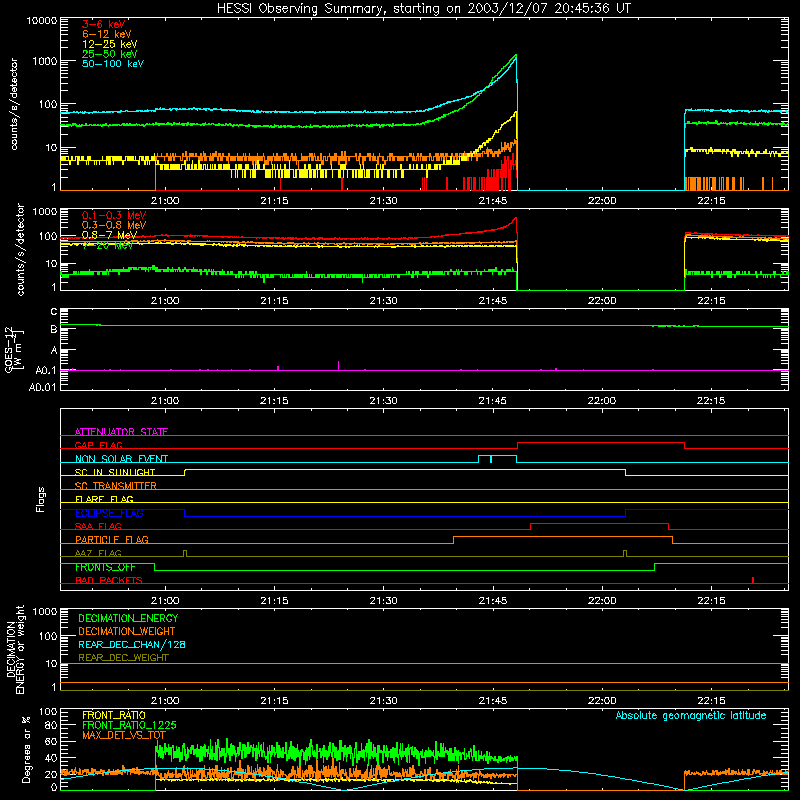Click the MAX_DET_VS_TOT legend label

(124, 735)
